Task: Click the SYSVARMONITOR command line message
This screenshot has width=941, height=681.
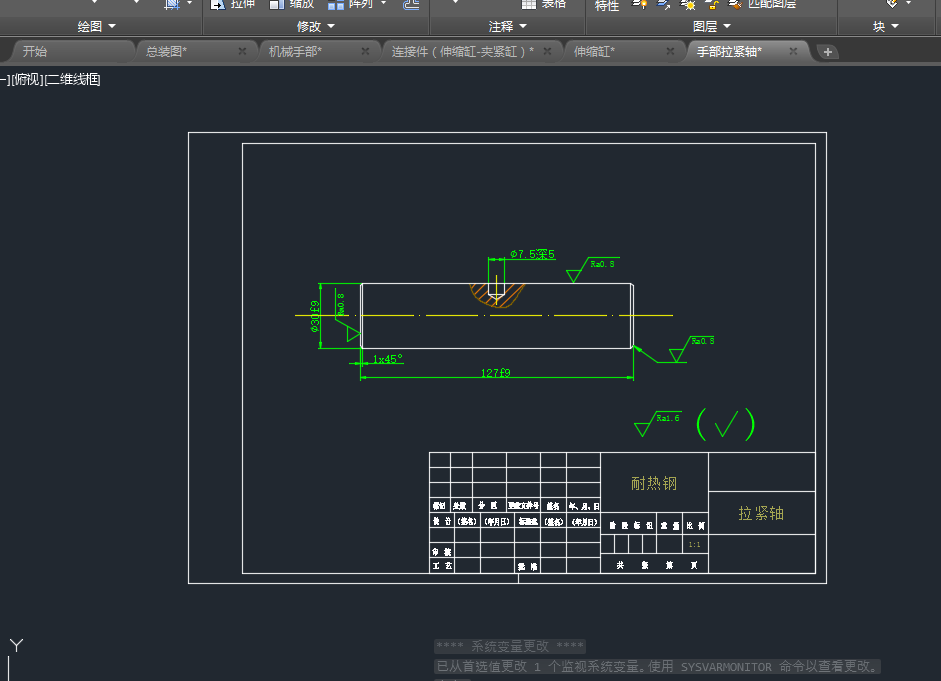Action: pyautogui.click(x=658, y=667)
